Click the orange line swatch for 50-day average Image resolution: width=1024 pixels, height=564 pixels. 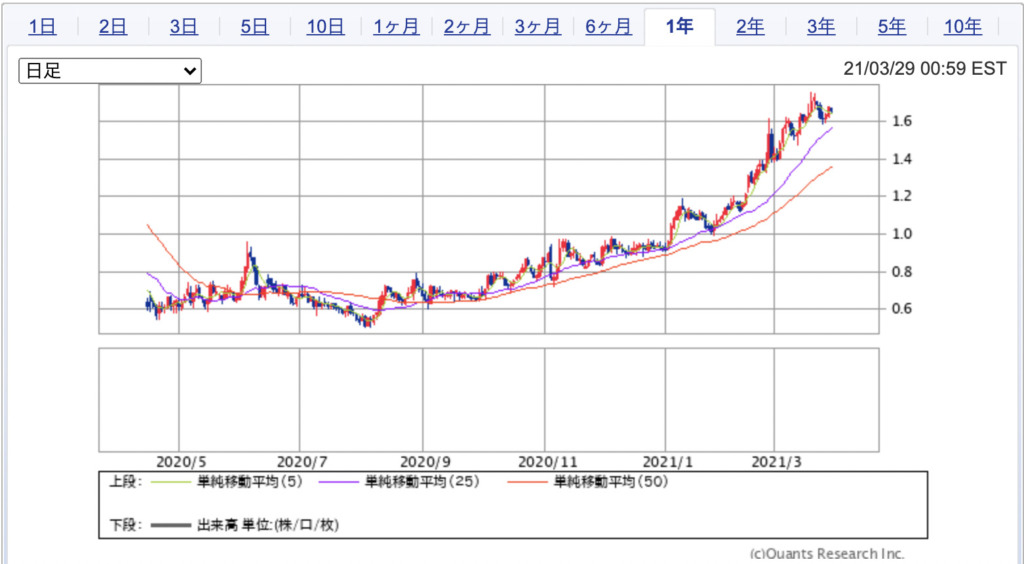527,482
